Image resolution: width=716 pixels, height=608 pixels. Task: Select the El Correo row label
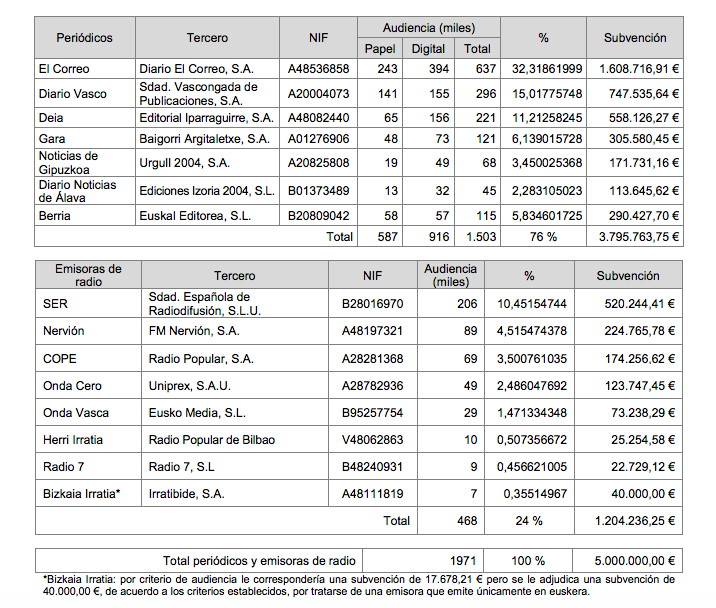pos(63,69)
